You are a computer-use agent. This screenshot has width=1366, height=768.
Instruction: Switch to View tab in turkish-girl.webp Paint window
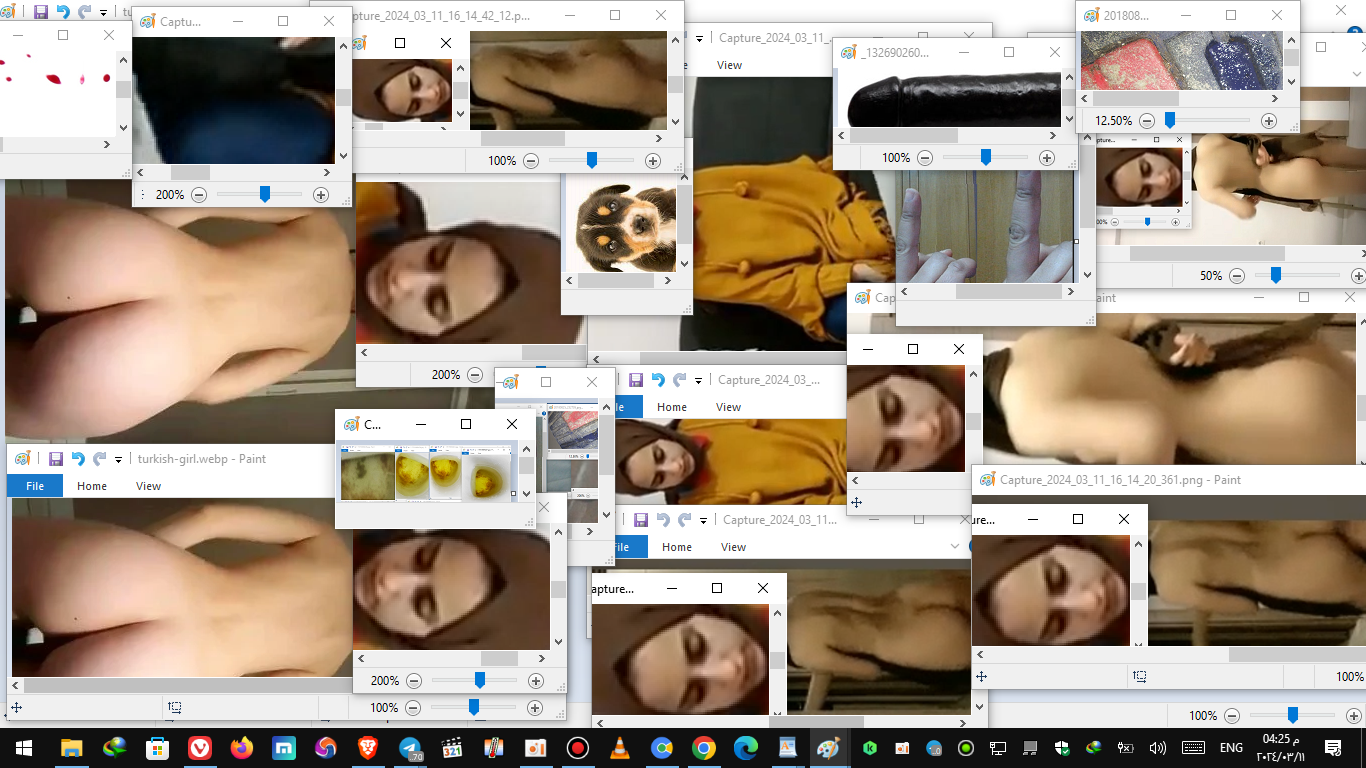tap(148, 486)
